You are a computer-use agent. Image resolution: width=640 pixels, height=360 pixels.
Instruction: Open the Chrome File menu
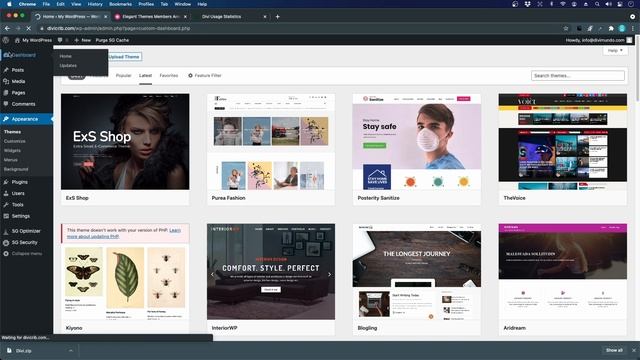46,4
